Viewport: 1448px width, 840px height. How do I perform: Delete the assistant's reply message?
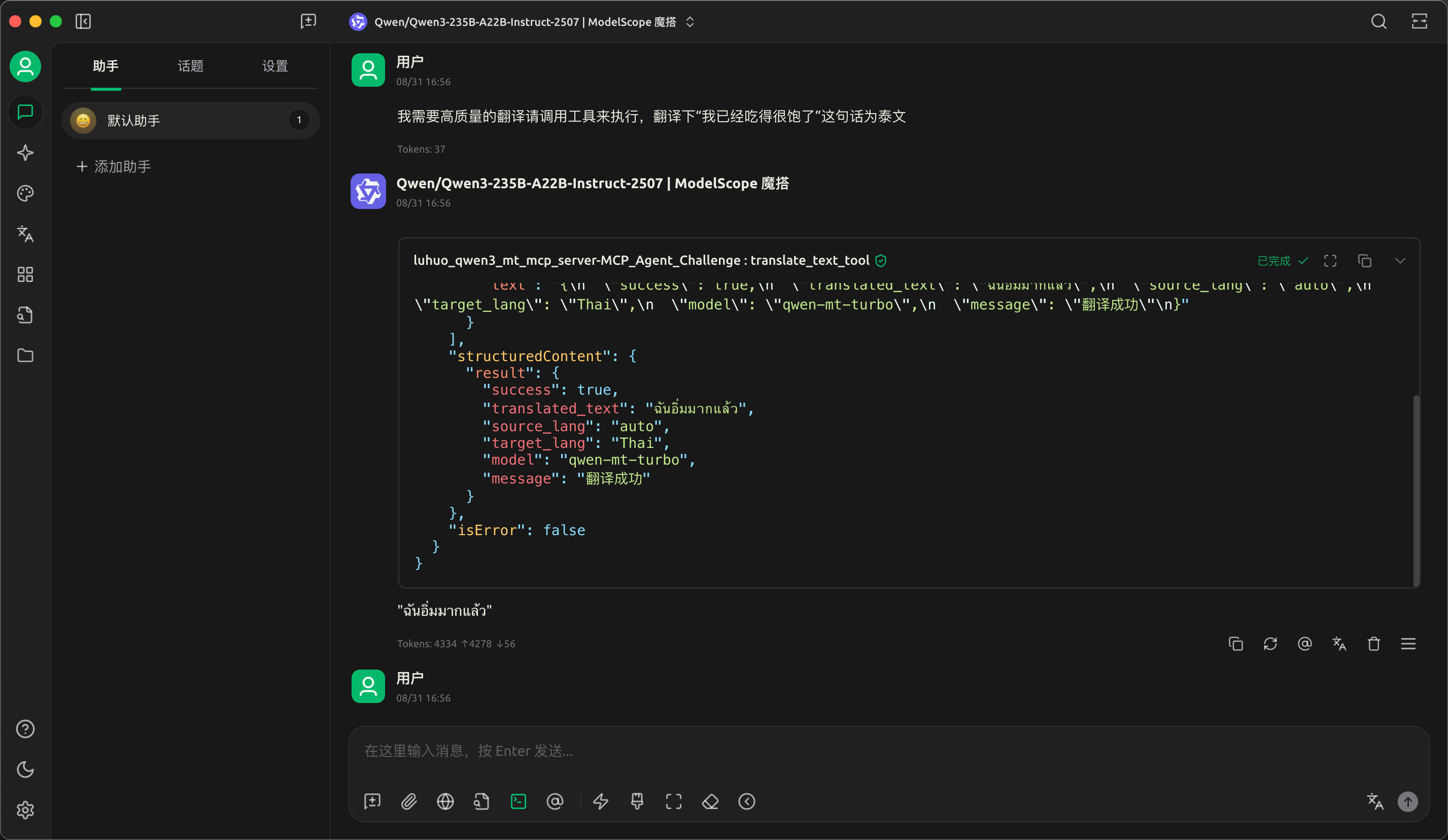pos(1373,644)
